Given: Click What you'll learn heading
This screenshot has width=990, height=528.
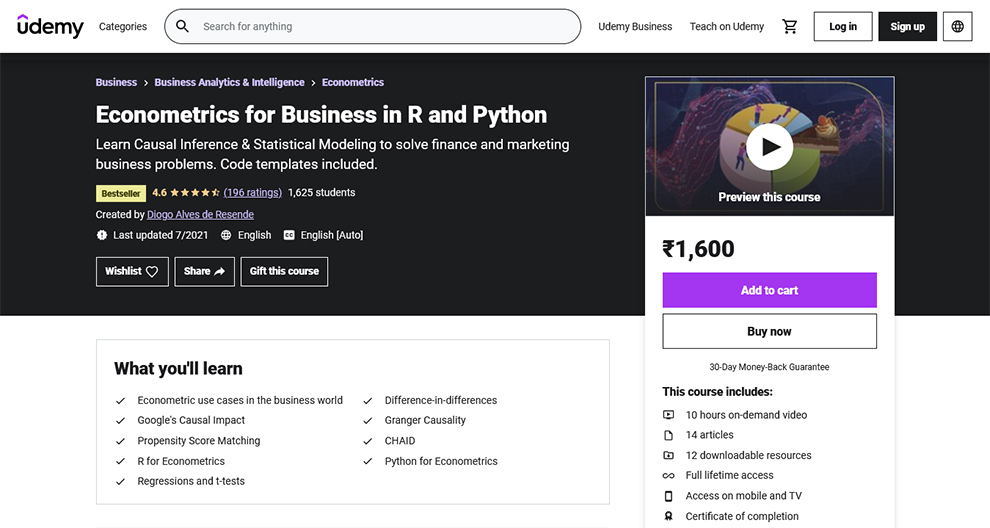Looking at the screenshot, I should tap(178, 369).
